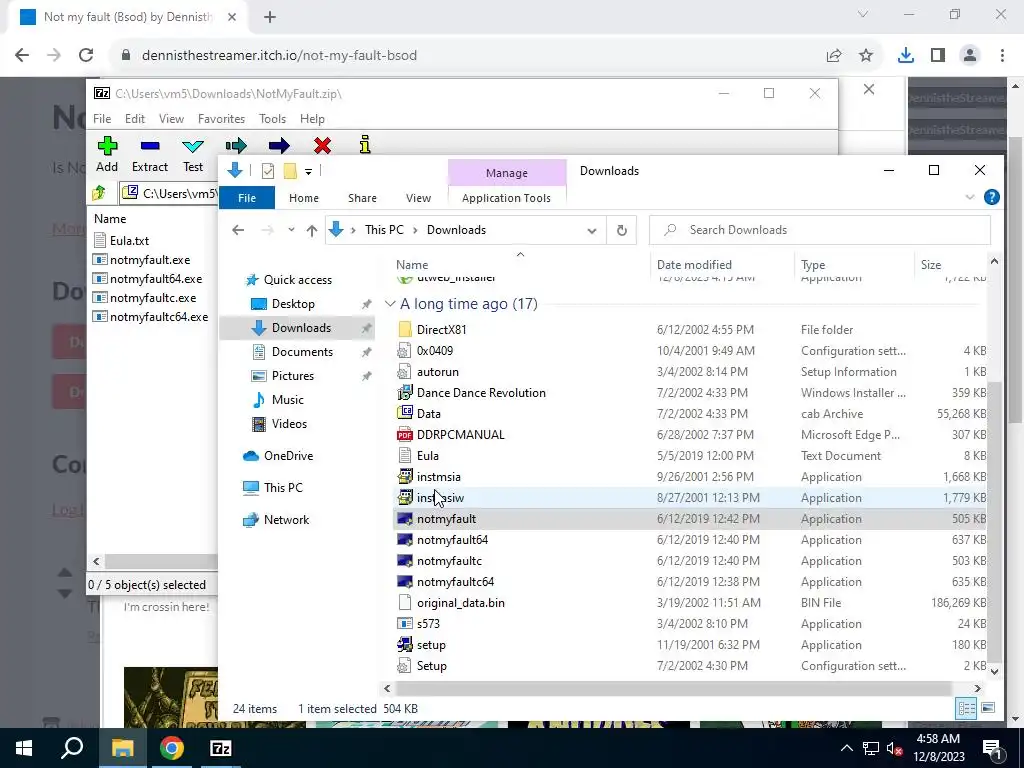Click the yellow Info icon in 7-Zip
This screenshot has height=768, width=1024.
365,144
